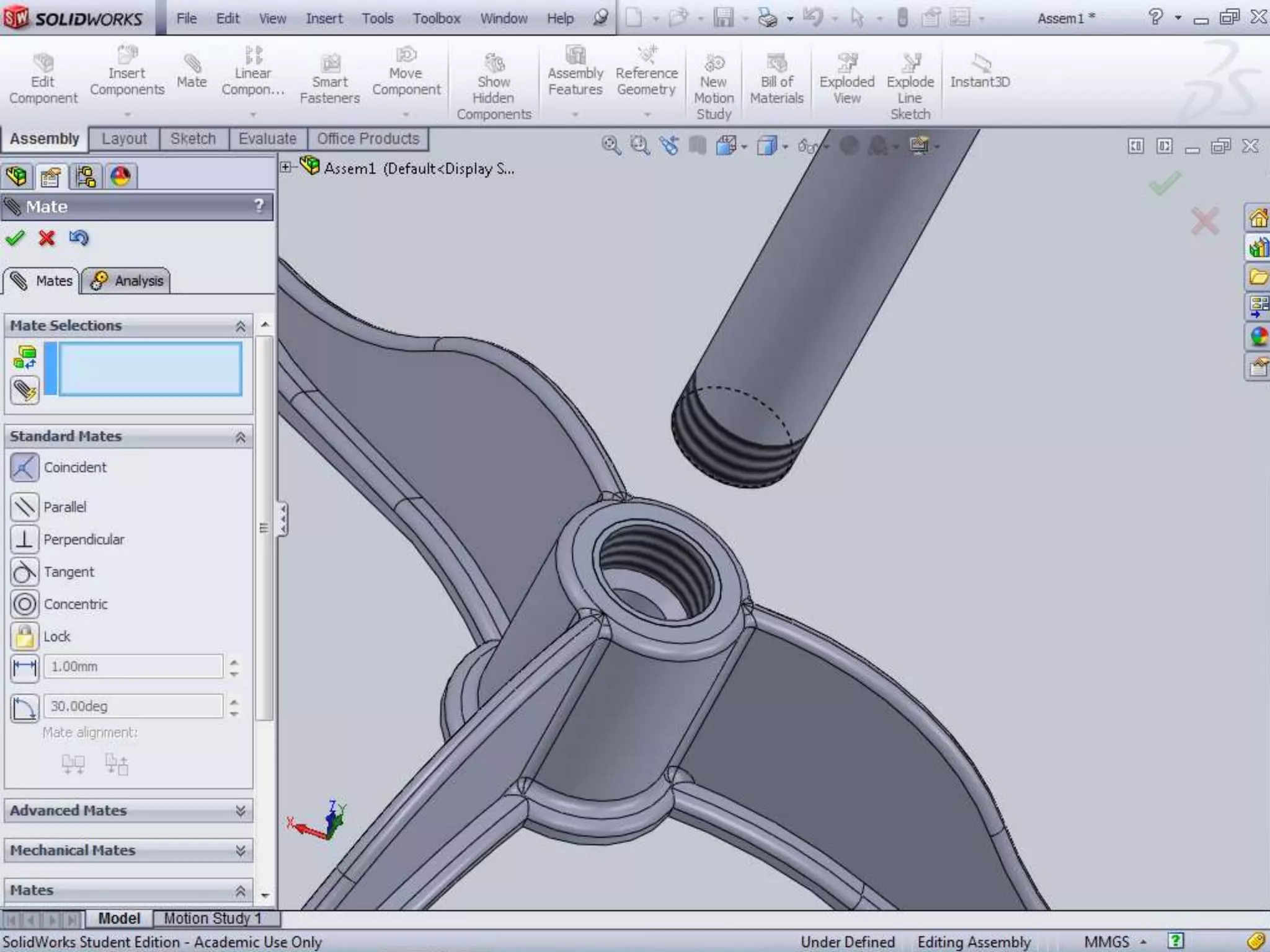Enable the Concentric mate type
The width and height of the screenshot is (1270, 952).
pos(25,604)
